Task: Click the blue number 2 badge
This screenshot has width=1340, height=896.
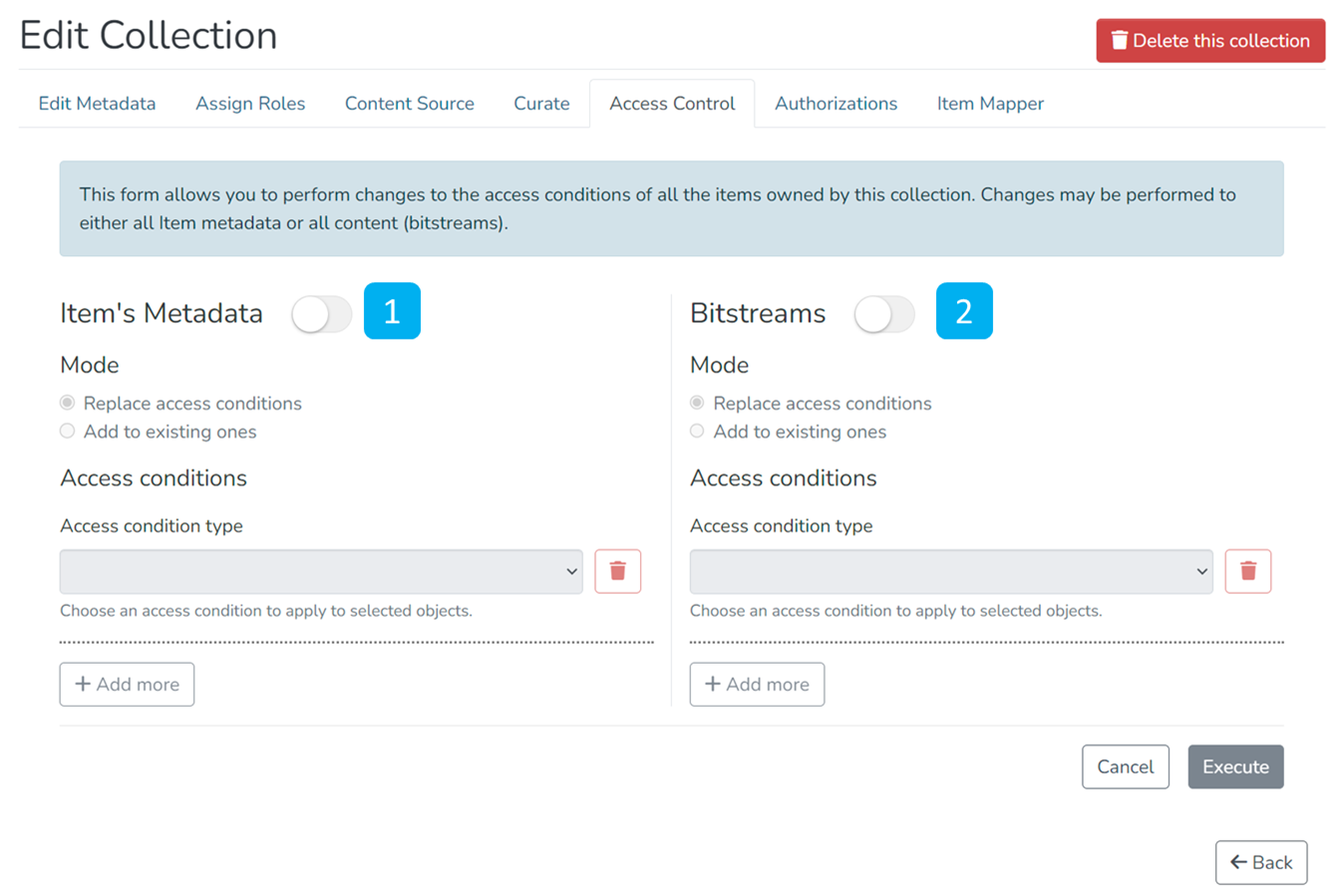Action: tap(963, 312)
